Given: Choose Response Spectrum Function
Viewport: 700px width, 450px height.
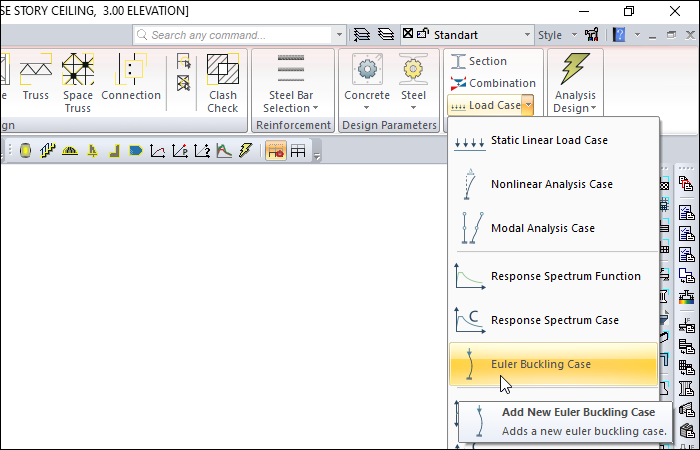Looking at the screenshot, I should [553, 276].
